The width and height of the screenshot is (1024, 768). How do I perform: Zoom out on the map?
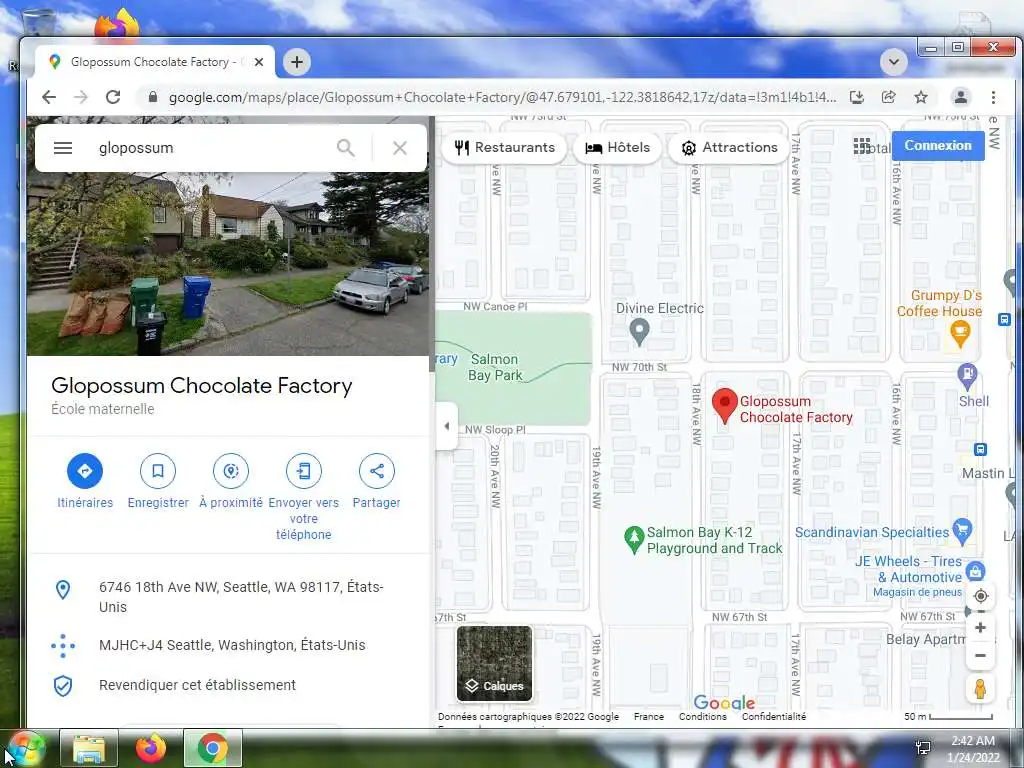[980, 656]
